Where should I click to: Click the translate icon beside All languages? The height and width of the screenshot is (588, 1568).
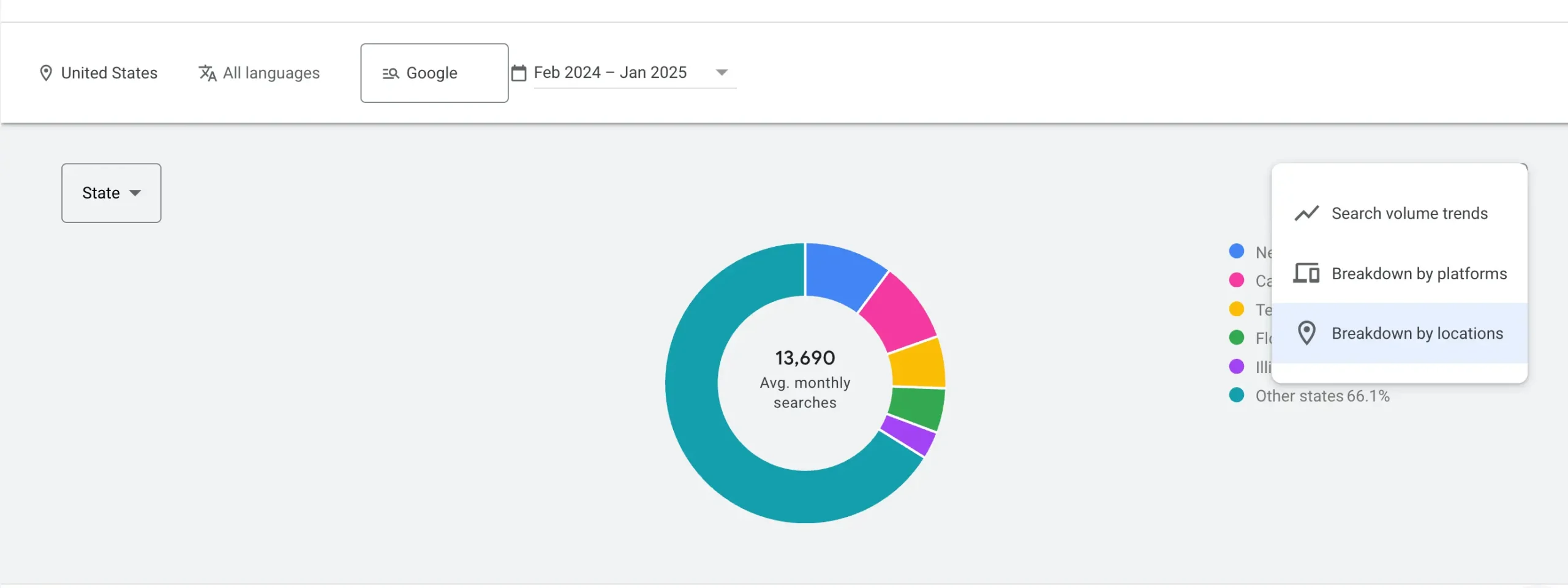click(x=208, y=73)
